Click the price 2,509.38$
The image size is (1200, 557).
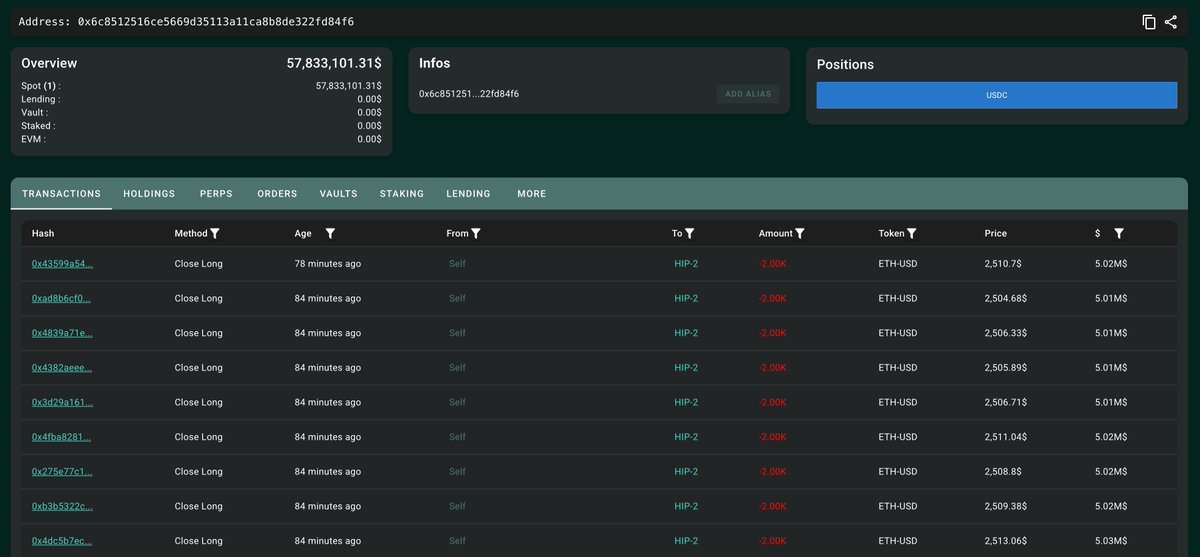tap(1005, 506)
